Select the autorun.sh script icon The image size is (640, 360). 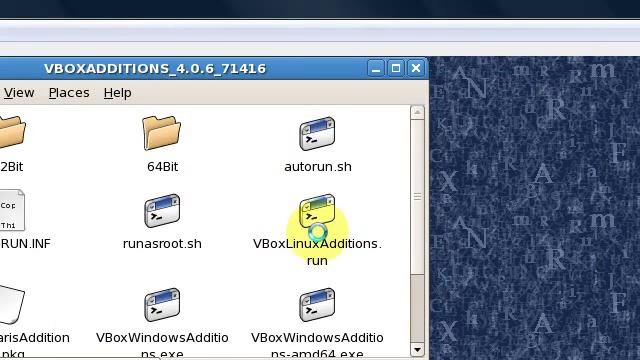[317, 134]
